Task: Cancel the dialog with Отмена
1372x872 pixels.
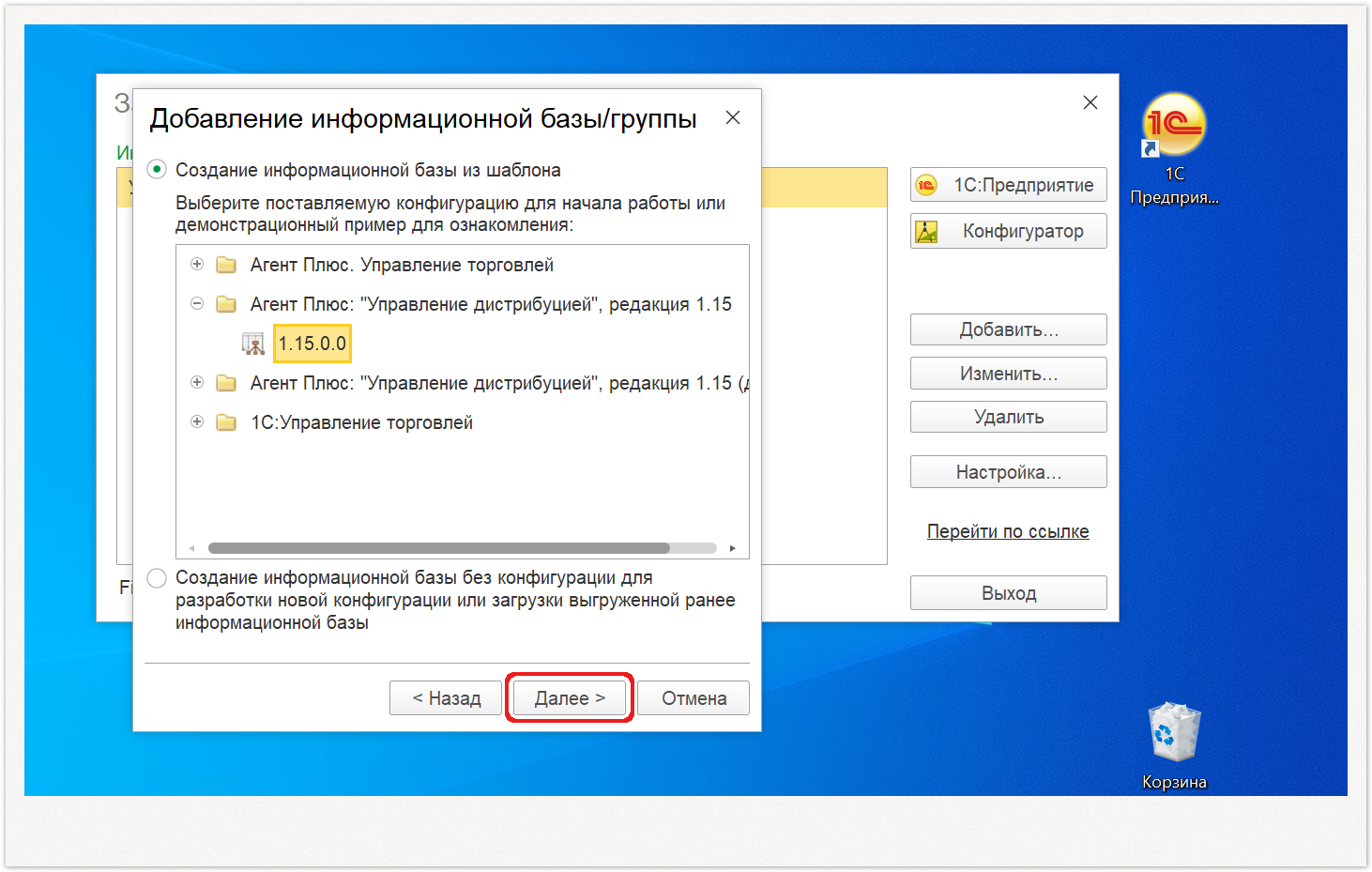Action: [694, 698]
